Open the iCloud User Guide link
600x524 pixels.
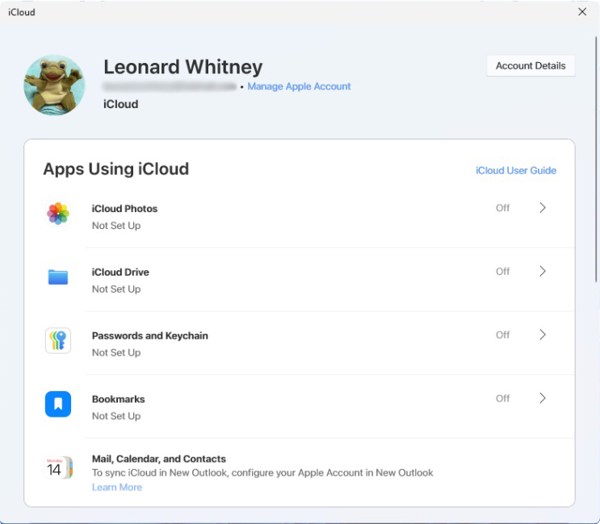516,170
